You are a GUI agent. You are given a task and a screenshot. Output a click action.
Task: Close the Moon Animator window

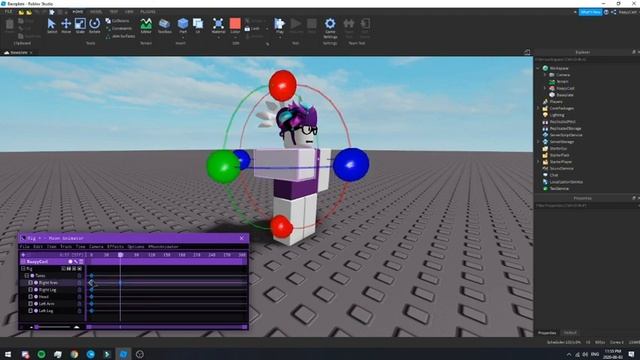point(242,238)
